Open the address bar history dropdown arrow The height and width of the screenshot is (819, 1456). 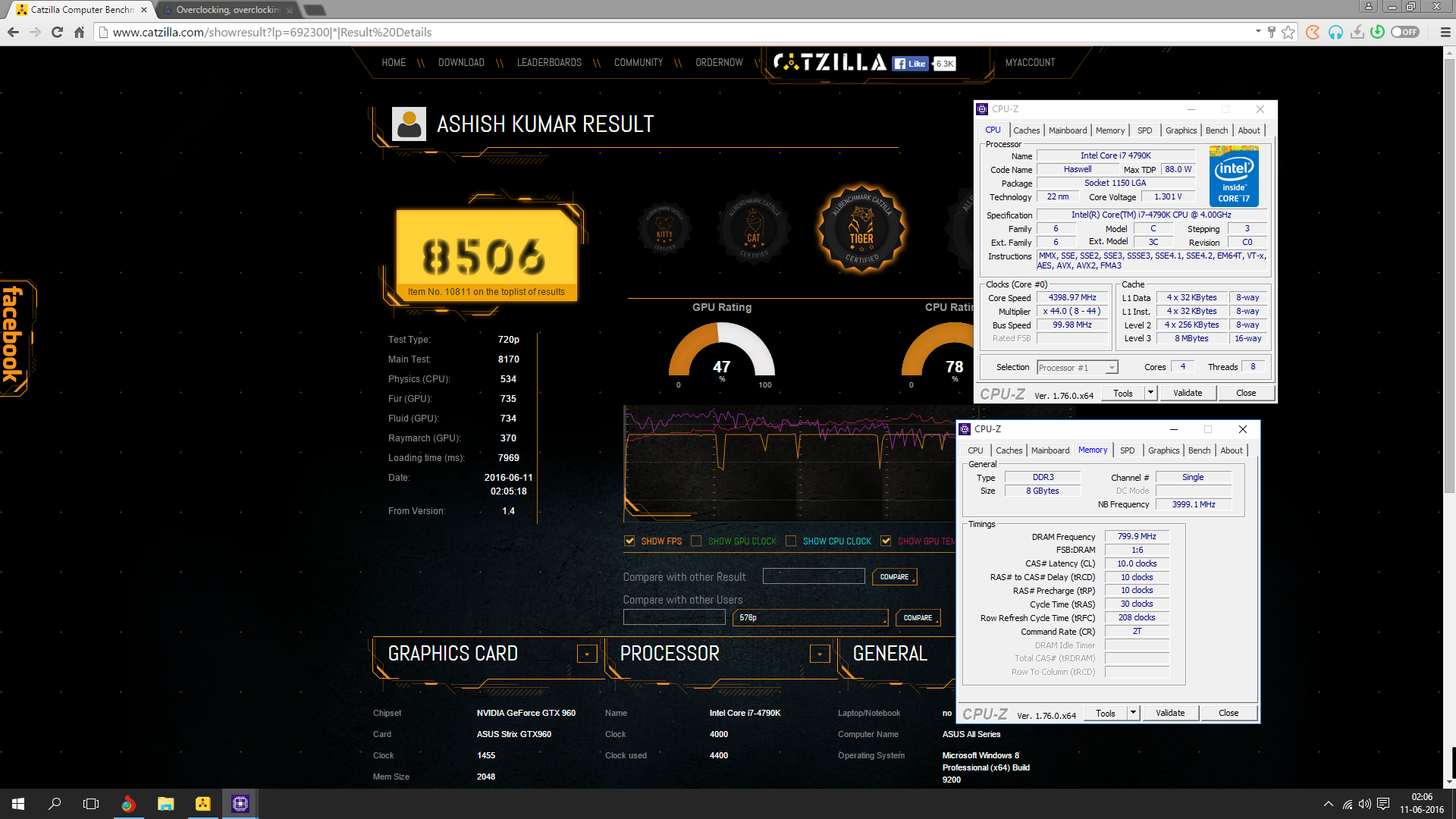(1258, 32)
